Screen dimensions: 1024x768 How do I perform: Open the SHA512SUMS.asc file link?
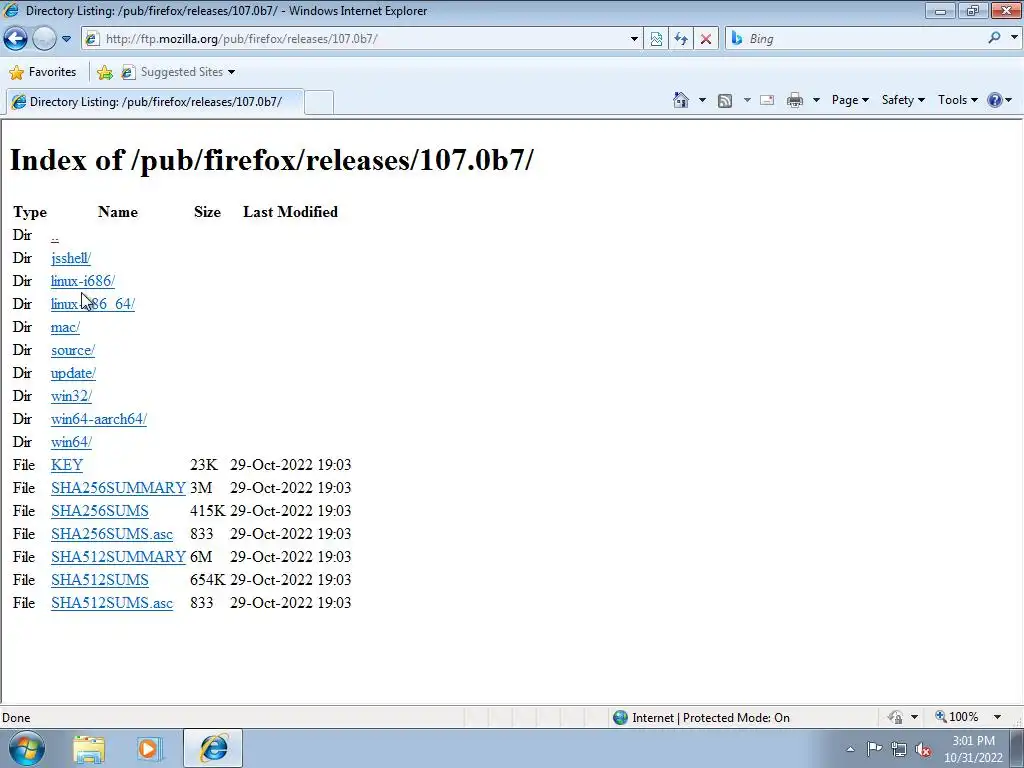pos(112,603)
